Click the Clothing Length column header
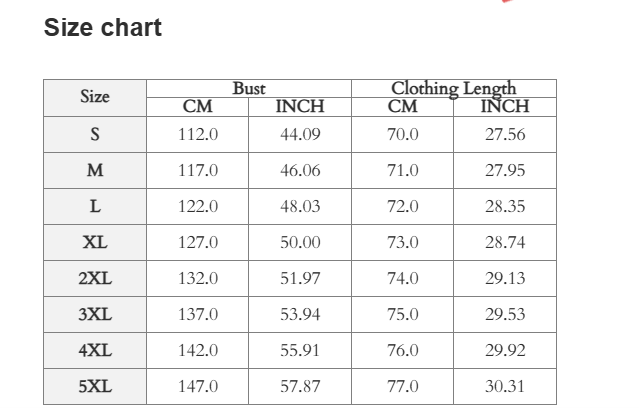The height and width of the screenshot is (408, 639). click(453, 88)
